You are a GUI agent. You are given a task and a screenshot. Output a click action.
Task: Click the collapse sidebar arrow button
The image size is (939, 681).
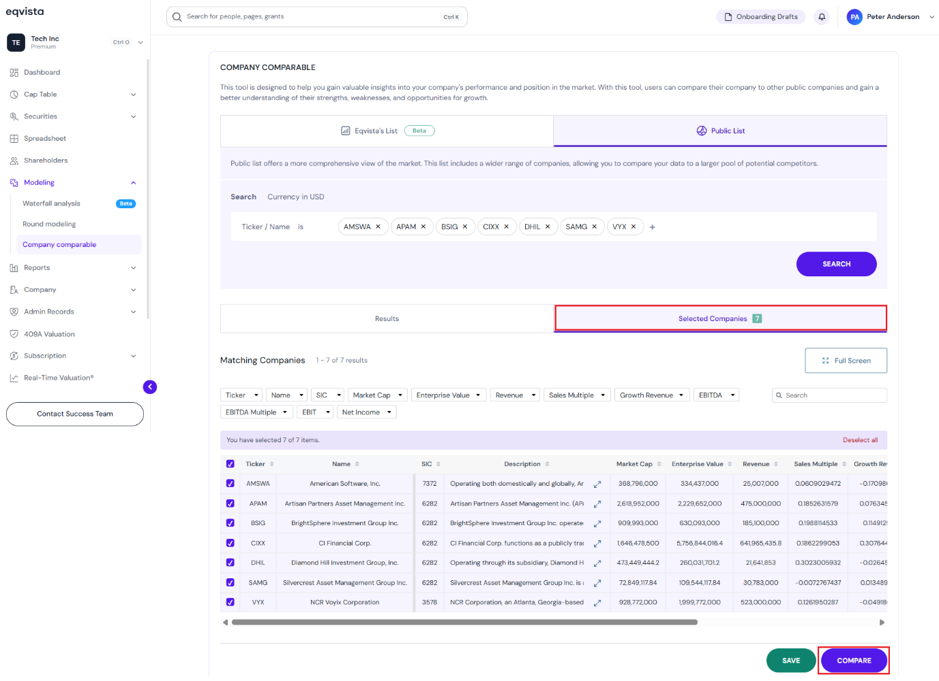(x=150, y=387)
